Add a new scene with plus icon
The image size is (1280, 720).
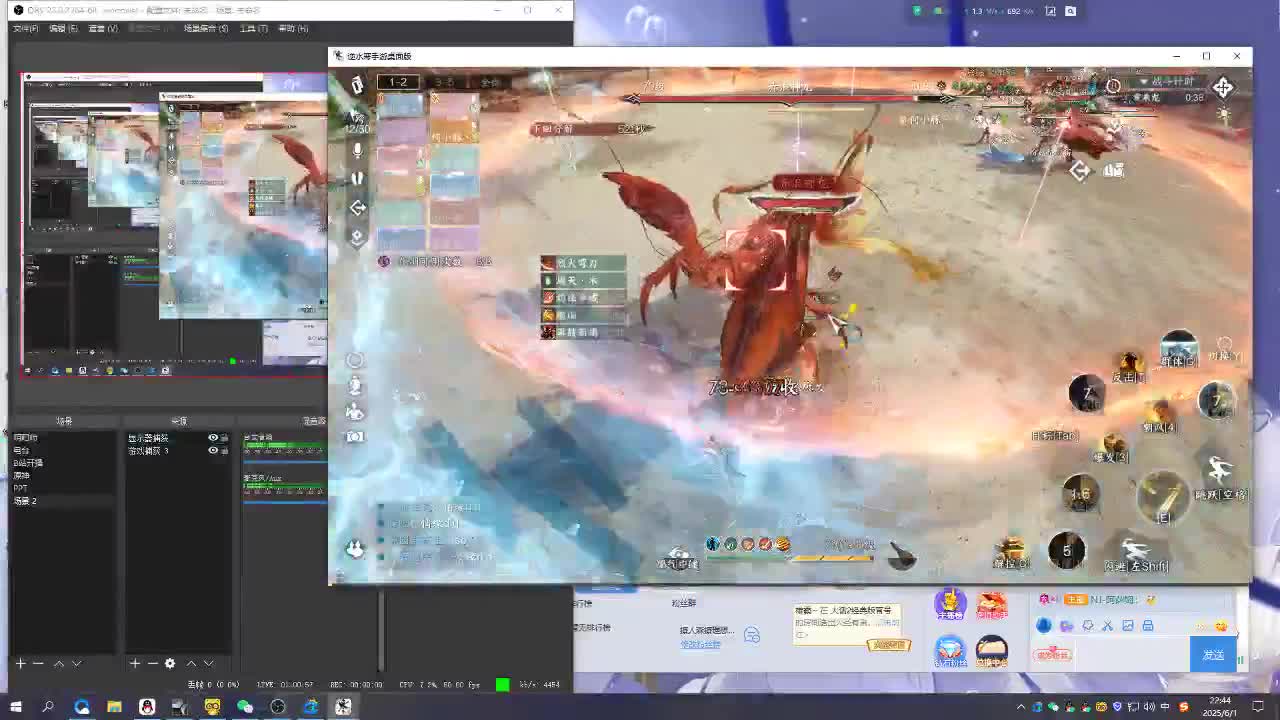tap(20, 663)
